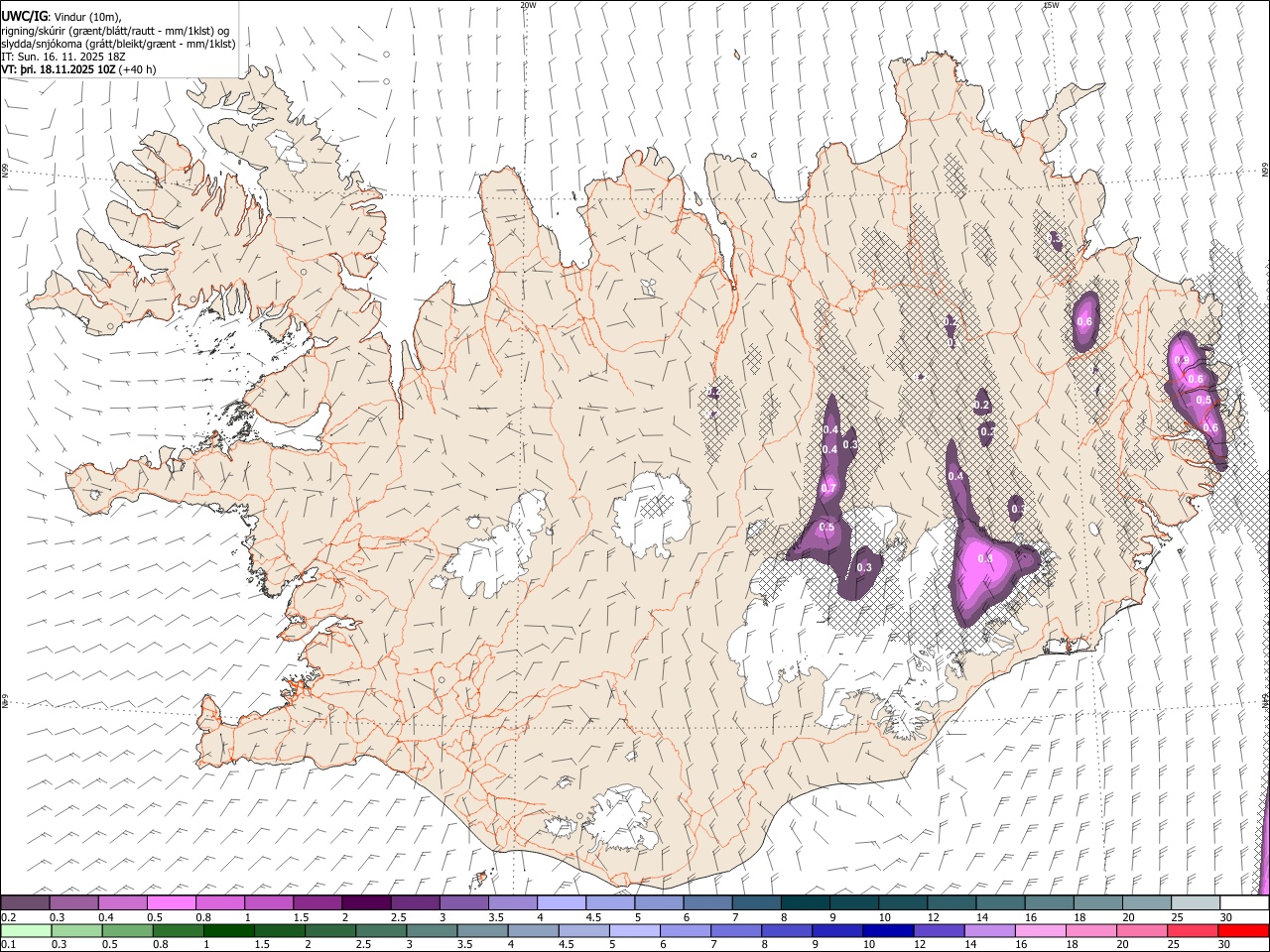Pick the white 30 swatch, top legend row
This screenshot has height=952, width=1270.
(x=1242, y=902)
